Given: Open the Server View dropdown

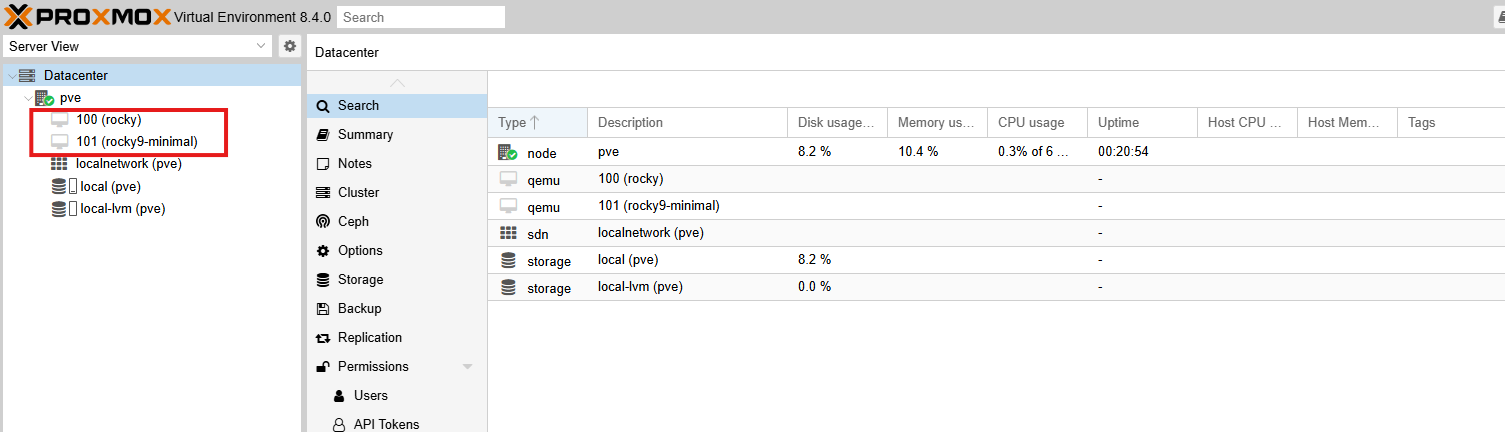Looking at the screenshot, I should pyautogui.click(x=261, y=46).
